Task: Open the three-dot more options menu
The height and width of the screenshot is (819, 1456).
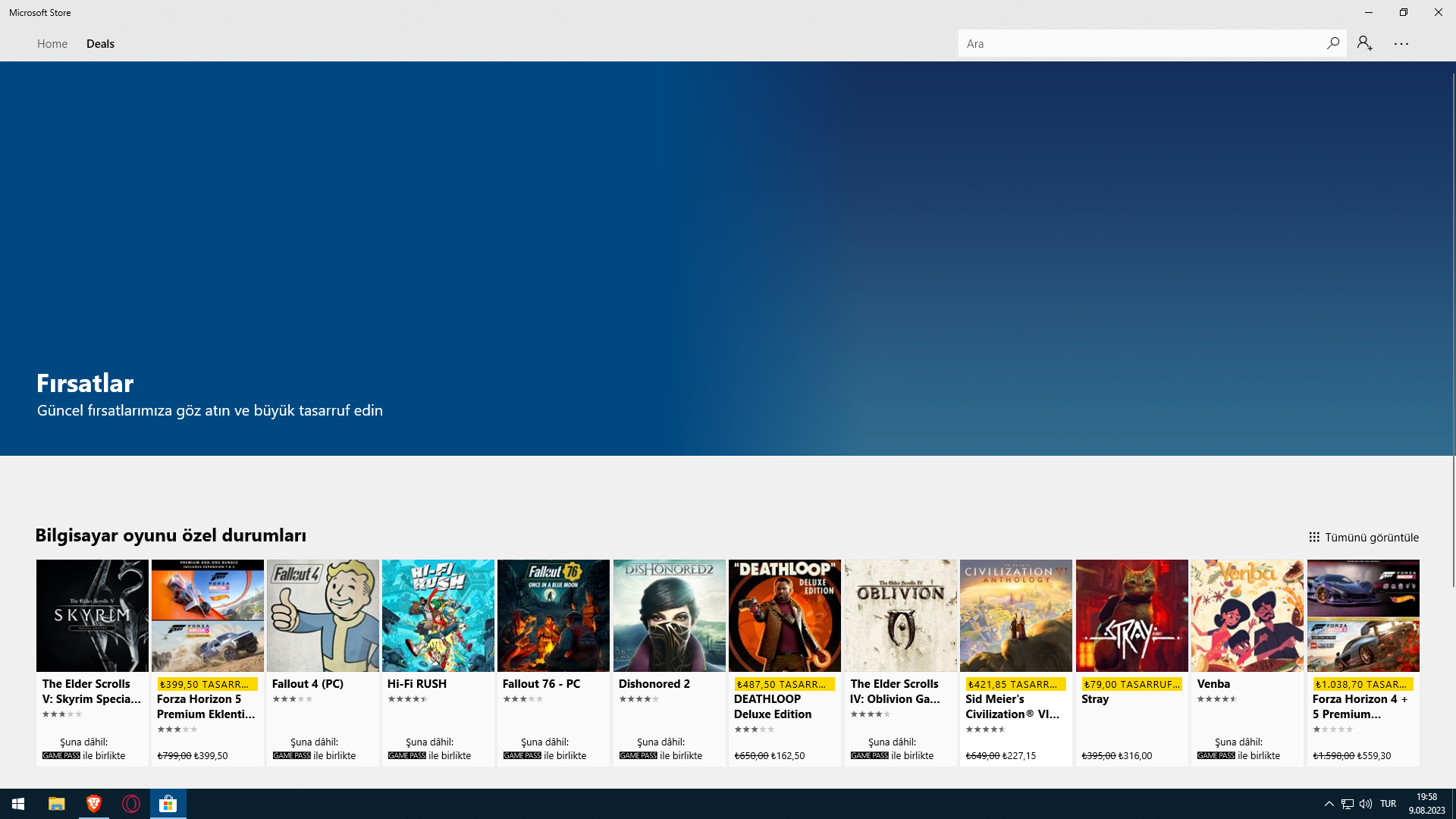Action: click(1401, 44)
